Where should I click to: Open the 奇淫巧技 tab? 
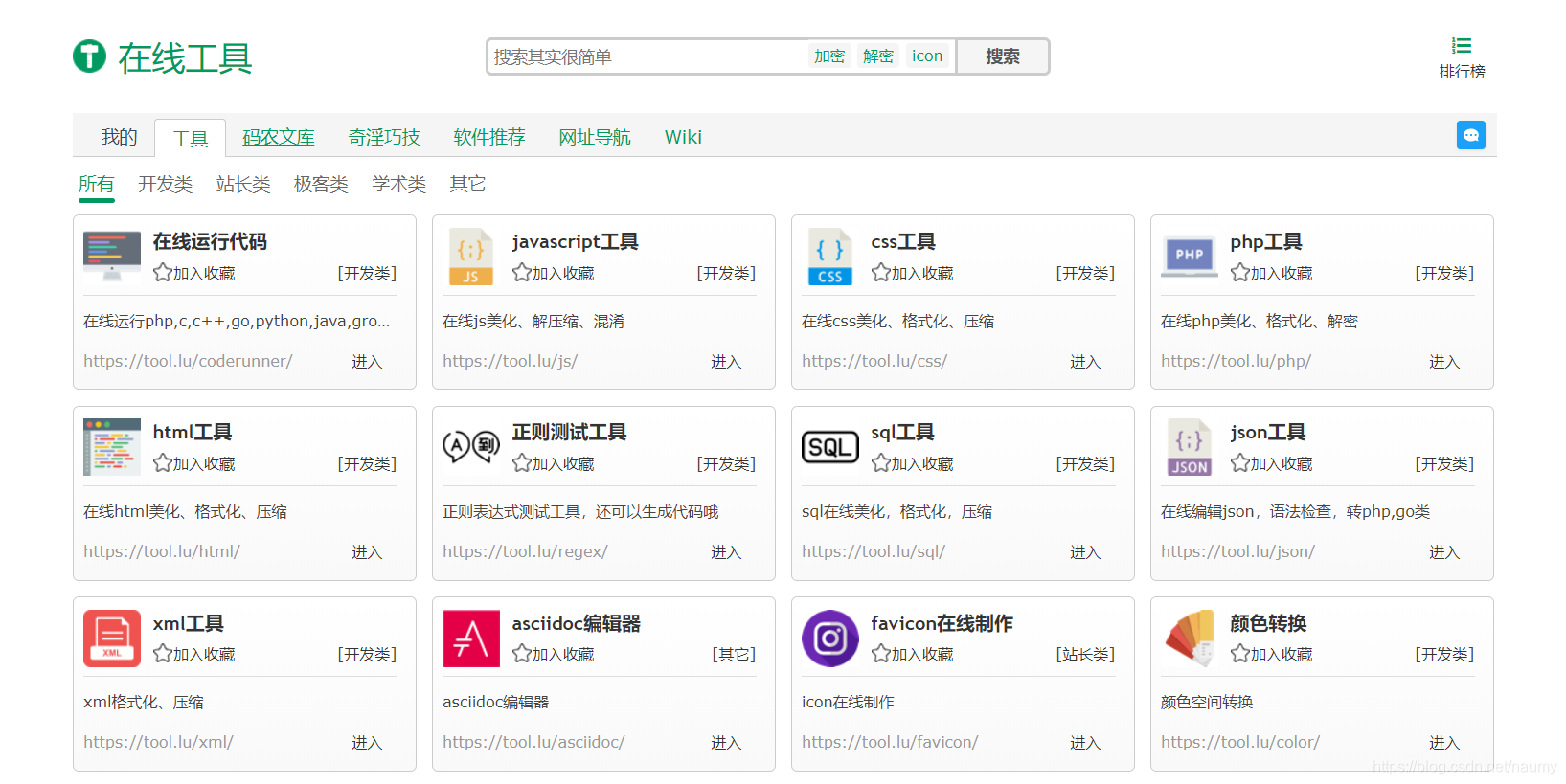pos(384,137)
